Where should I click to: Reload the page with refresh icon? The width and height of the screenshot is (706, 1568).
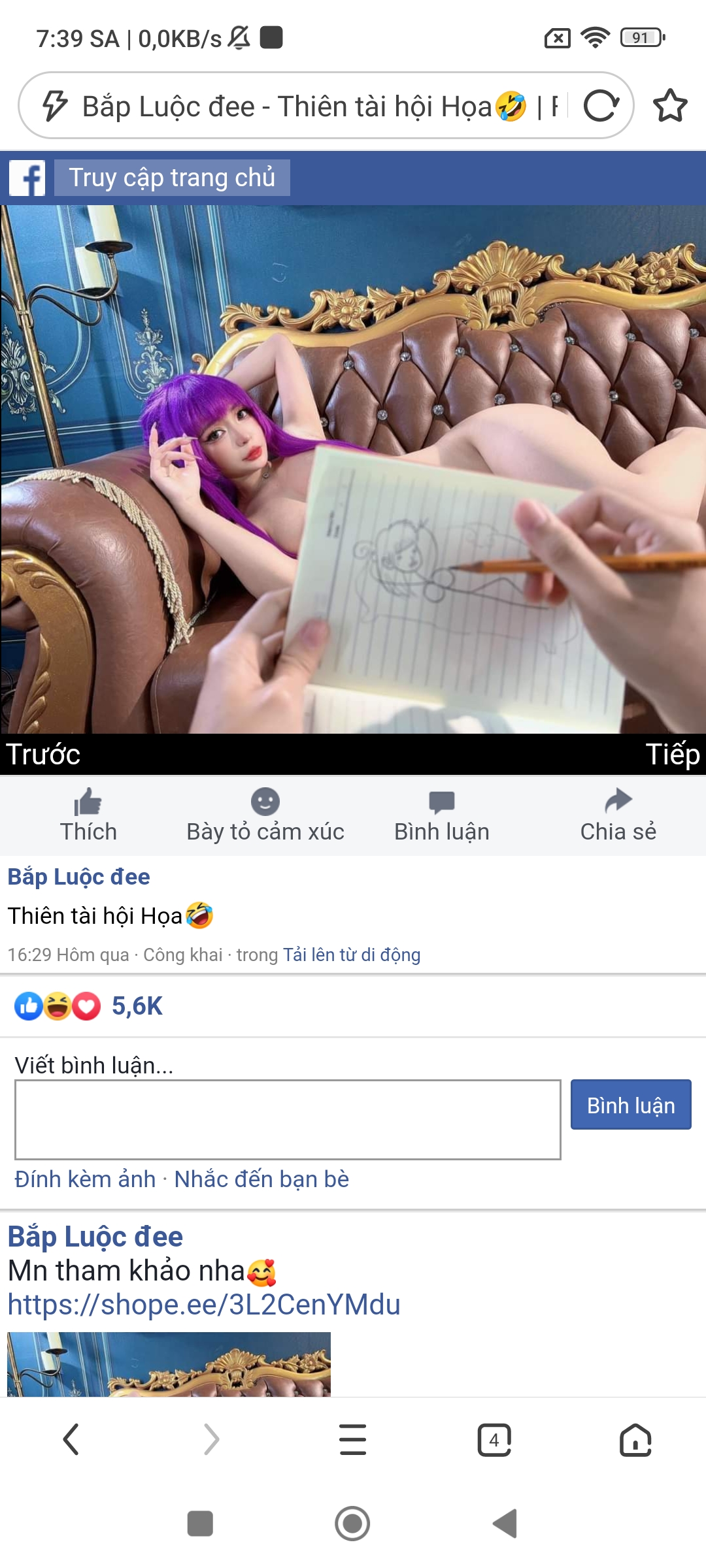601,106
